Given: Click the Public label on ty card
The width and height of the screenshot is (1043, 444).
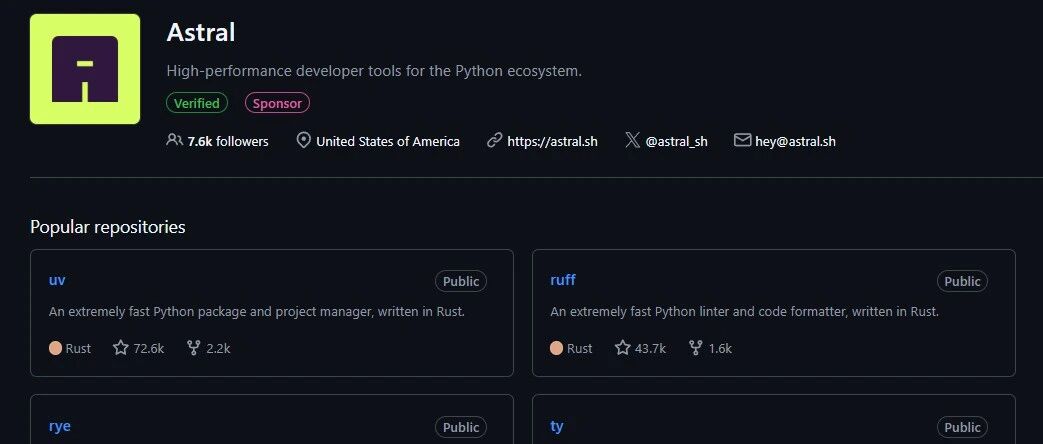Looking at the screenshot, I should pyautogui.click(x=963, y=427).
